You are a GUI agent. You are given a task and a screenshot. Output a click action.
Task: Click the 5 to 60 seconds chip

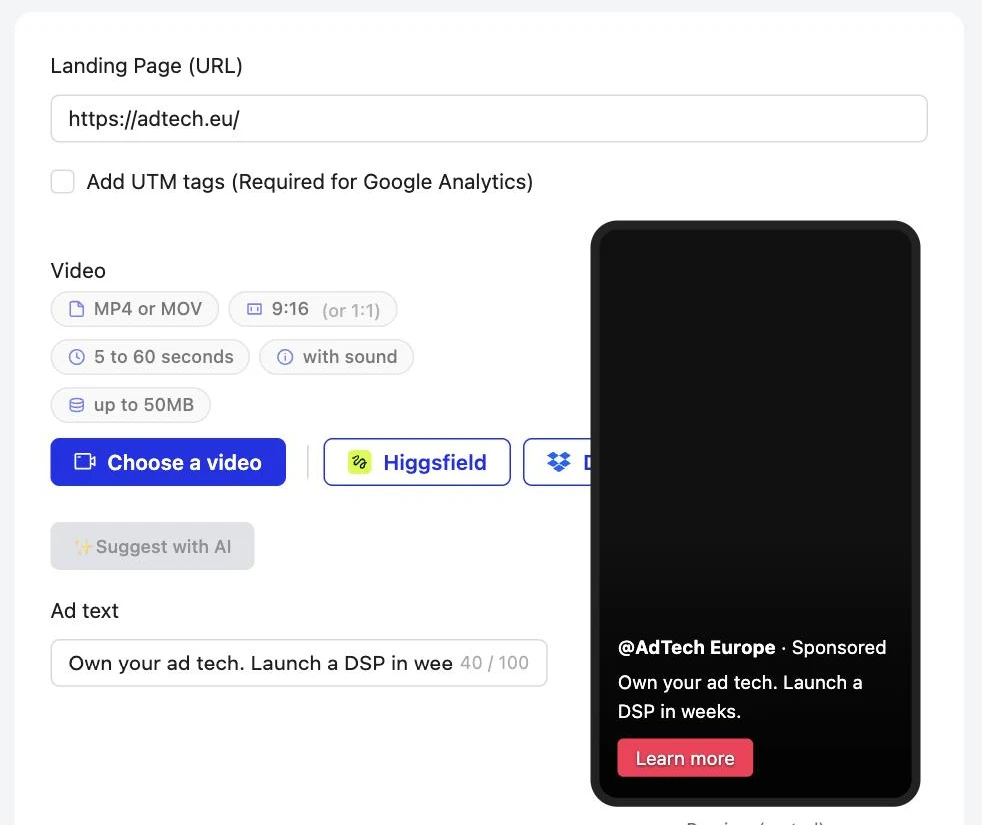(x=150, y=357)
